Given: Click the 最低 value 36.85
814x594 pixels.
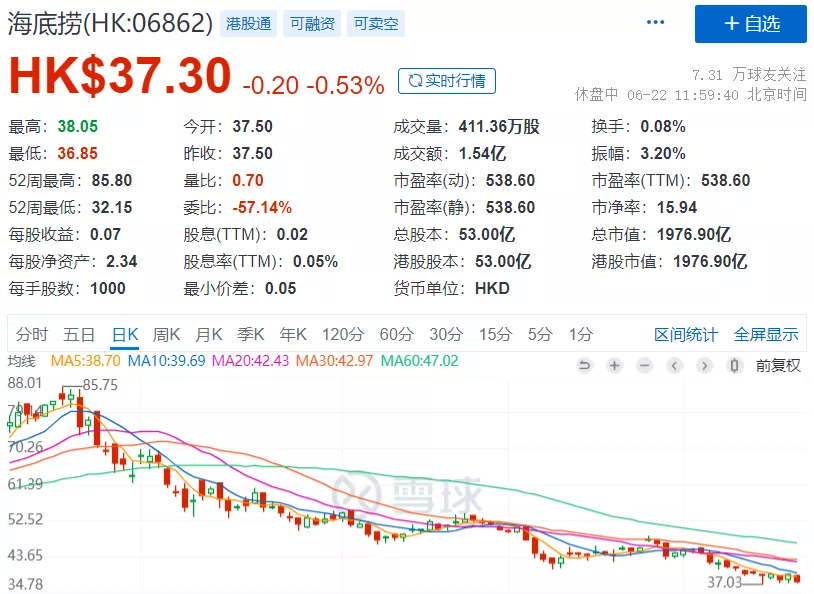Looking at the screenshot, I should [x=78, y=153].
